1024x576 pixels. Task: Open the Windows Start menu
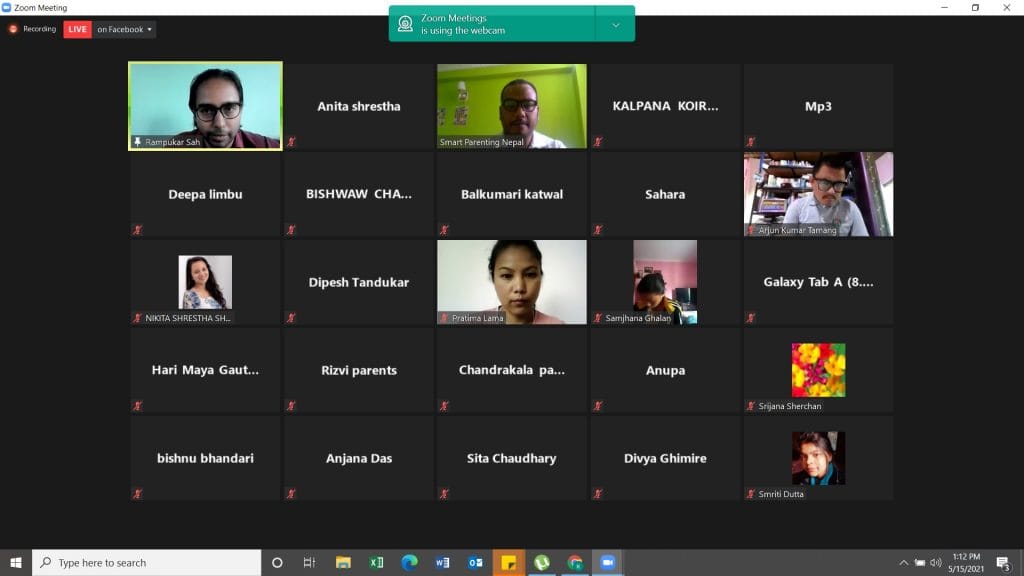[16, 562]
